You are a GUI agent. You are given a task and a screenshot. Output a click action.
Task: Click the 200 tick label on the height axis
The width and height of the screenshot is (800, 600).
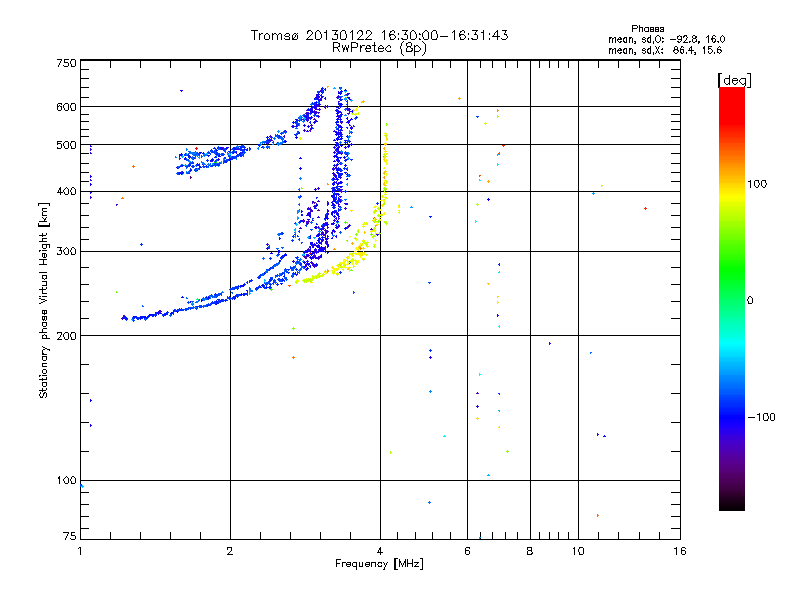pyautogui.click(x=66, y=336)
